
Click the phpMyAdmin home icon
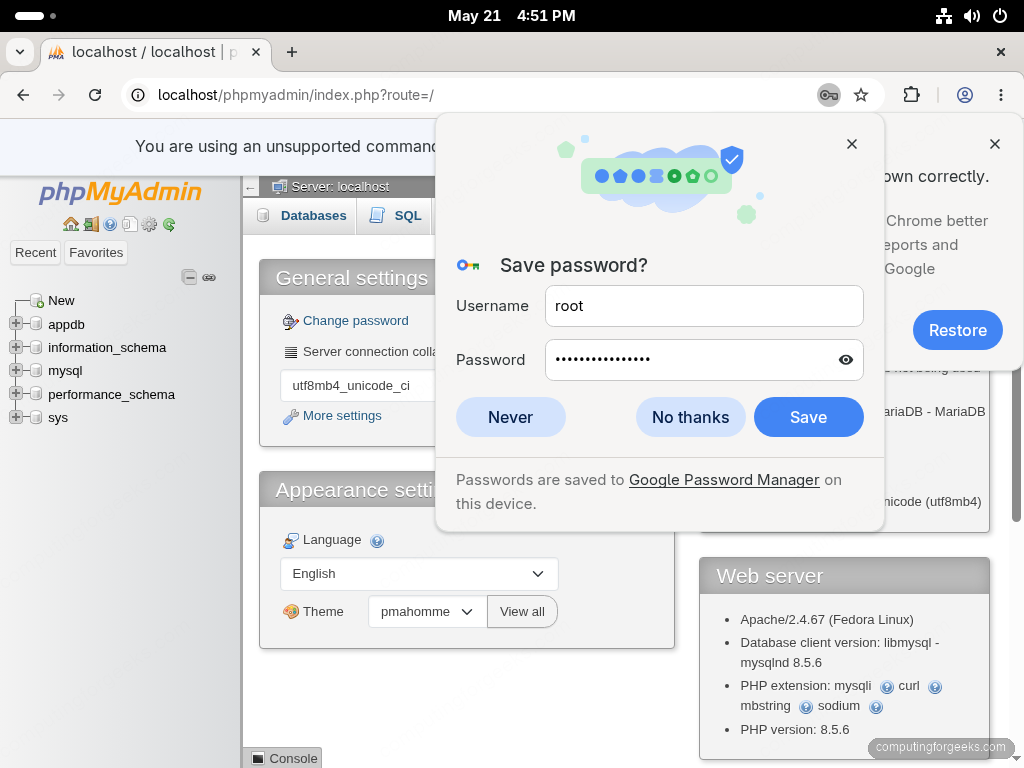tap(71, 225)
